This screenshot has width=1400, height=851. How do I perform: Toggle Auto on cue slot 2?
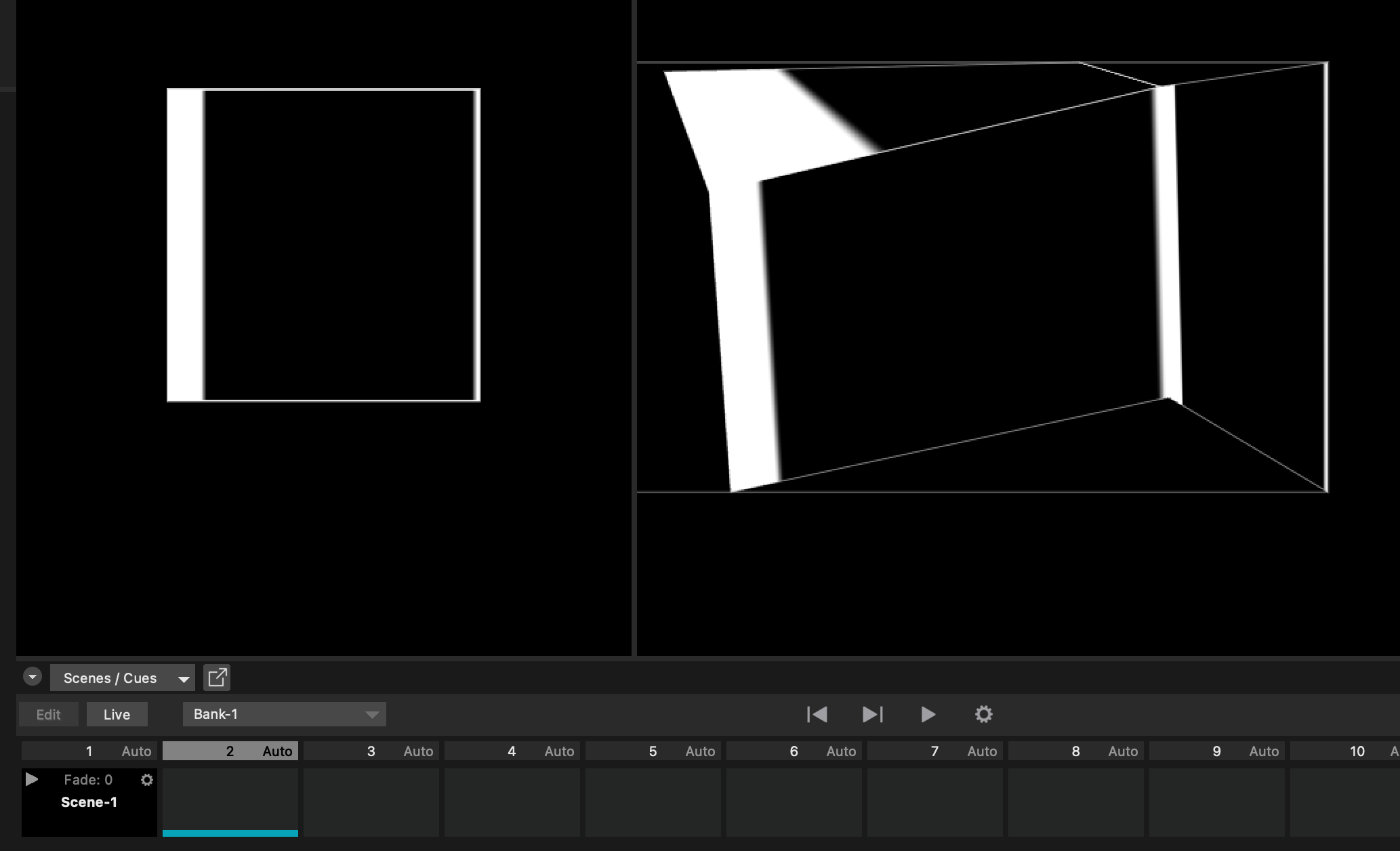point(277,751)
